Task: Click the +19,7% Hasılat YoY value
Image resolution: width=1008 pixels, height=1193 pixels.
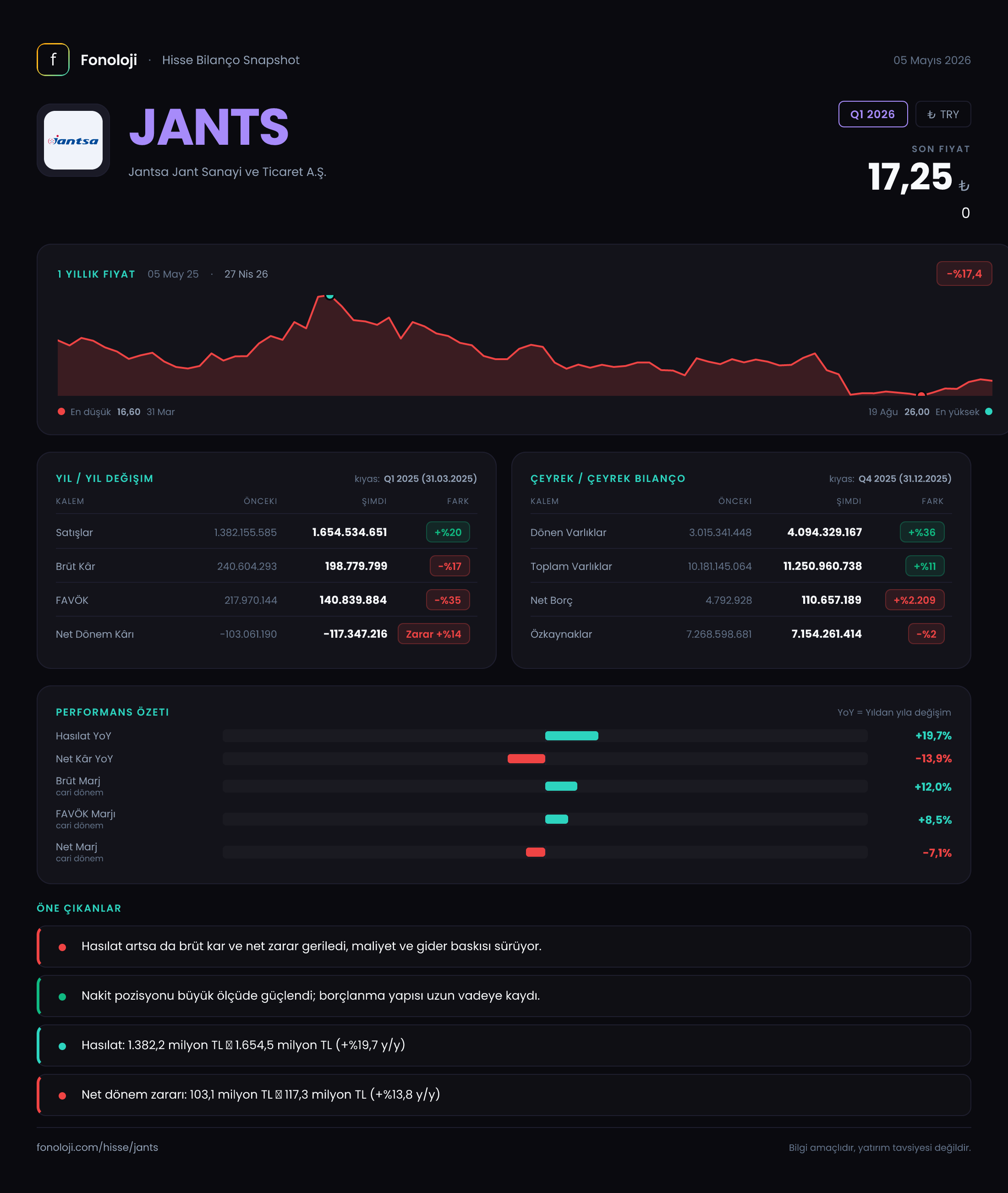Action: 933,736
